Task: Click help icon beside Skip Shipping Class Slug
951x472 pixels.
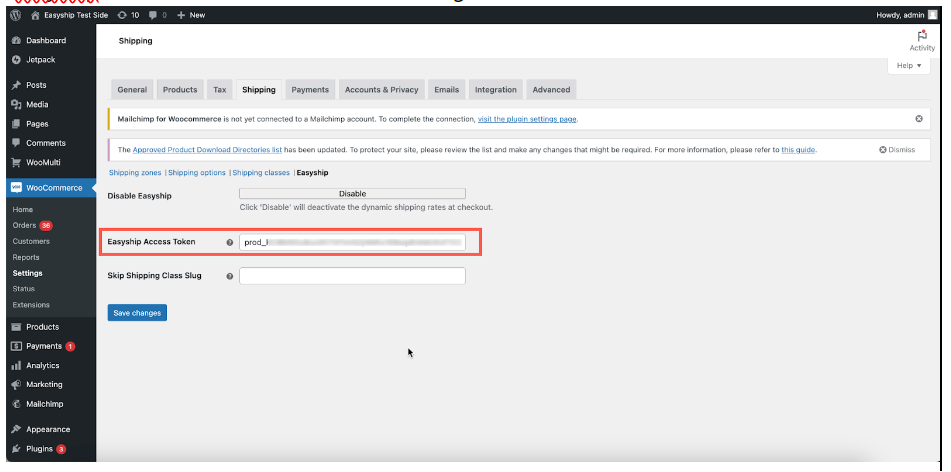Action: [230, 276]
